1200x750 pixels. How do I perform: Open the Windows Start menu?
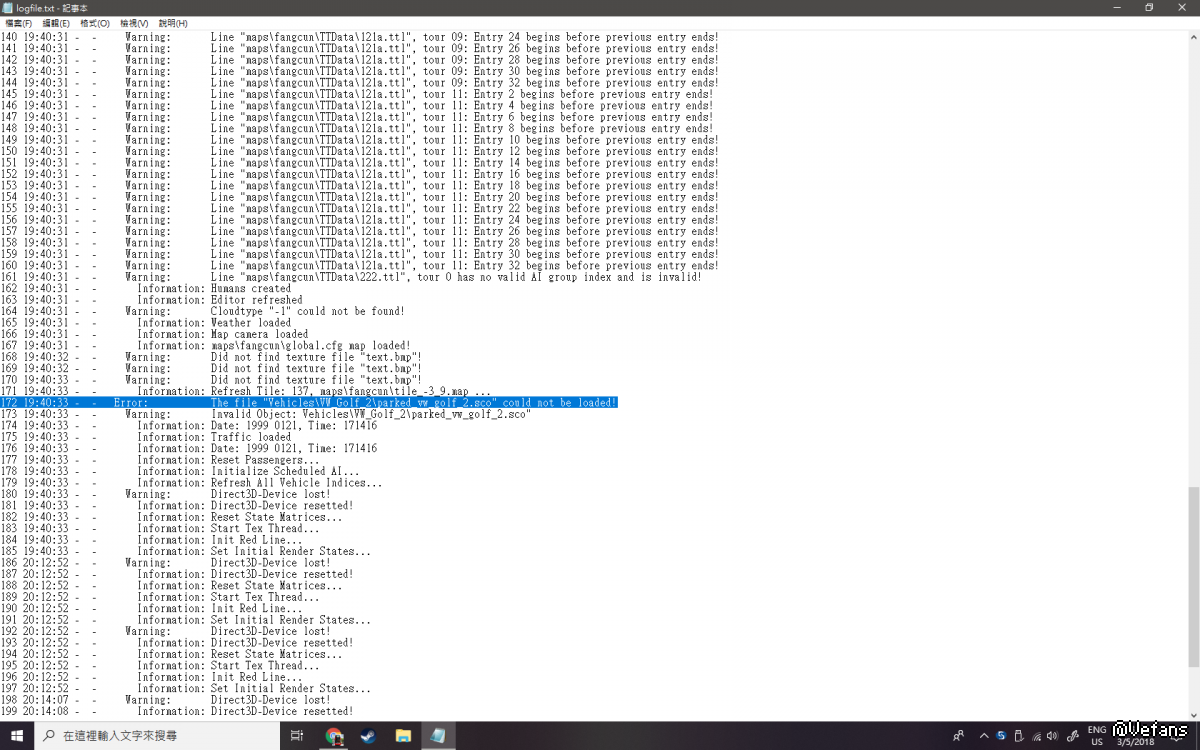16,735
